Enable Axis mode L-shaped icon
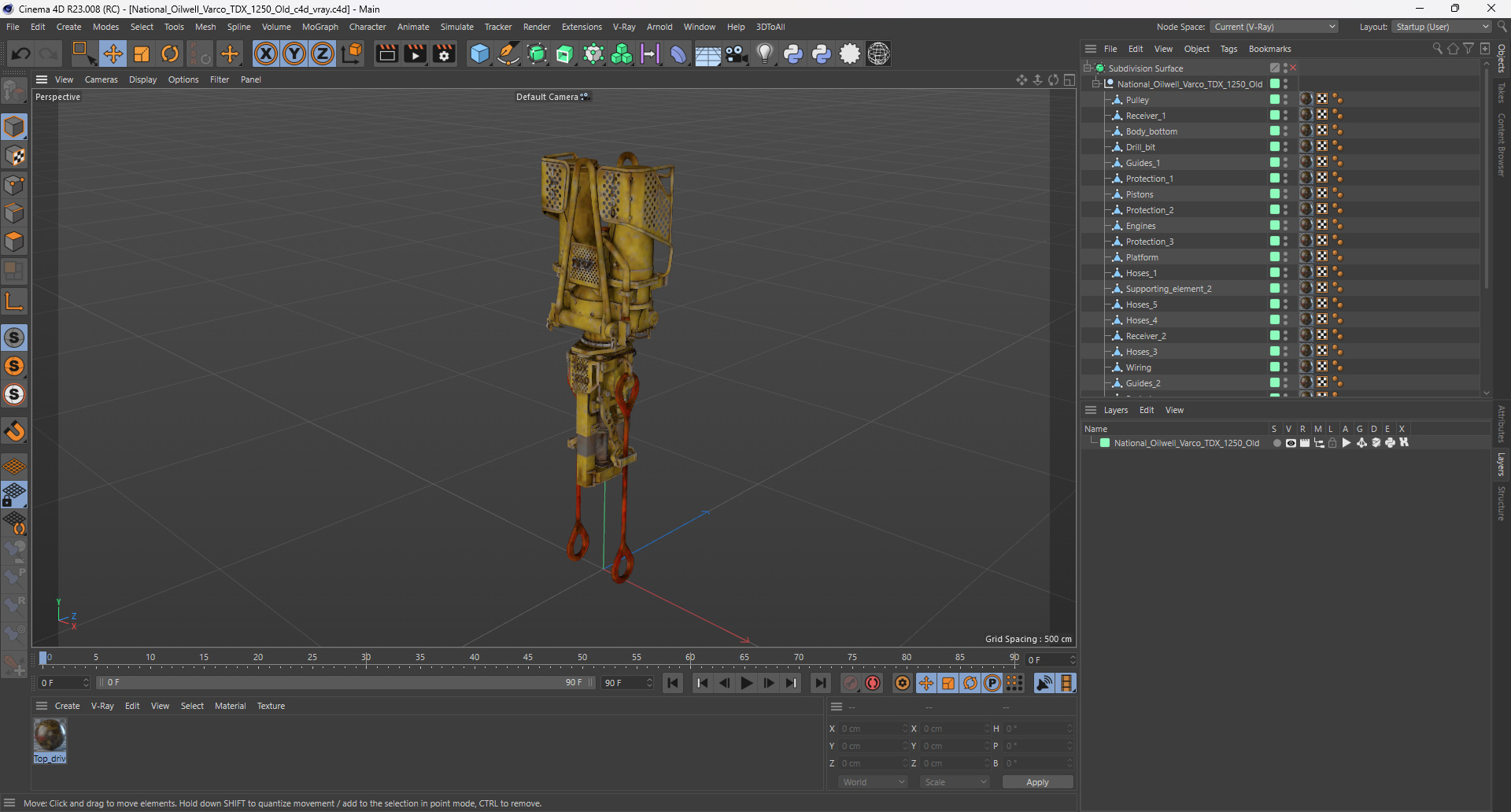Viewport: 1511px width, 812px height. pyautogui.click(x=14, y=301)
